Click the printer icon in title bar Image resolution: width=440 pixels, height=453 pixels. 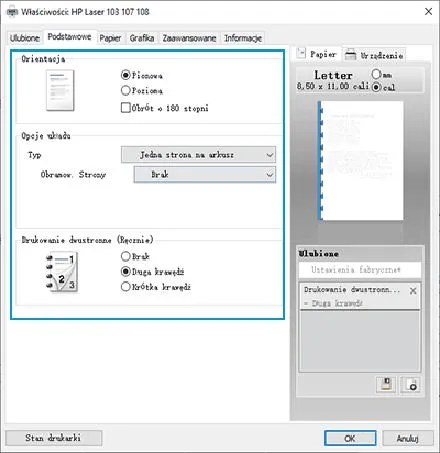[12, 12]
